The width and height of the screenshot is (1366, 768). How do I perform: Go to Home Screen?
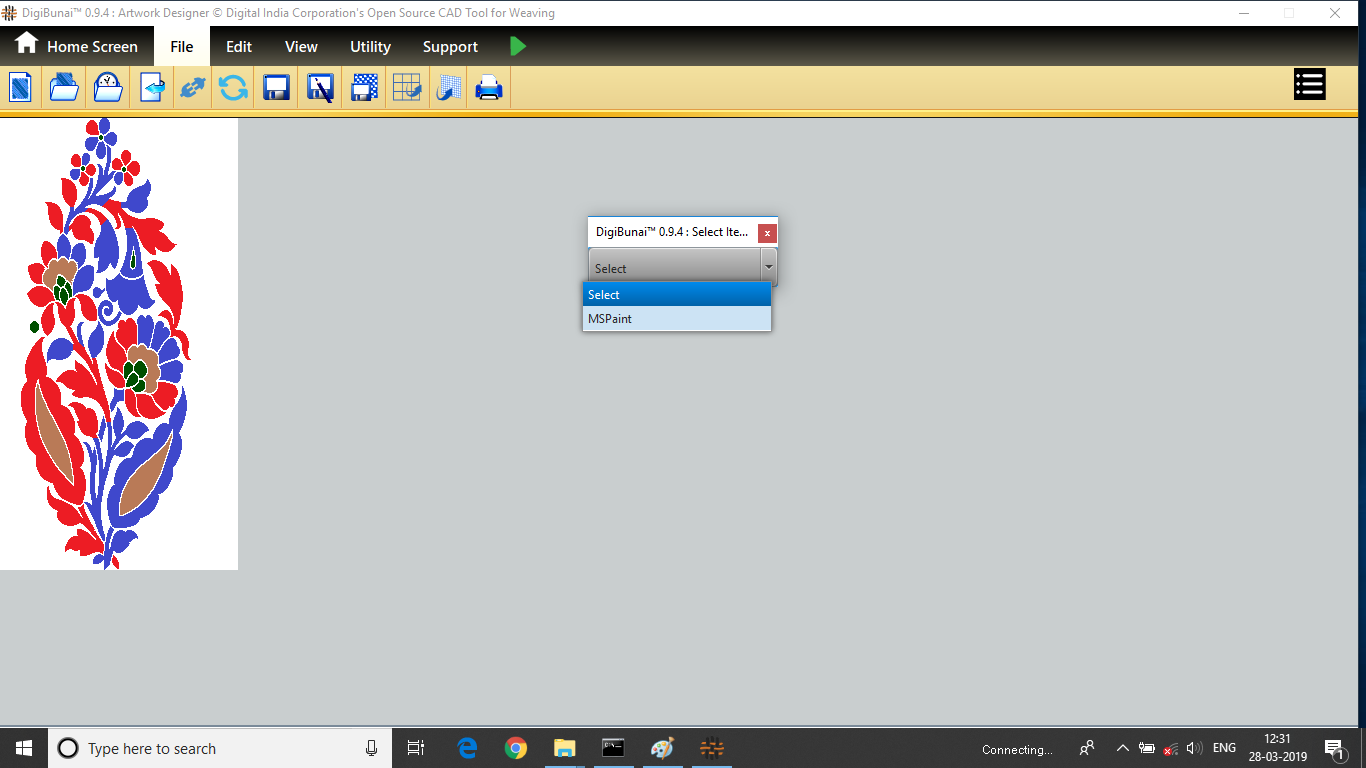pos(76,47)
